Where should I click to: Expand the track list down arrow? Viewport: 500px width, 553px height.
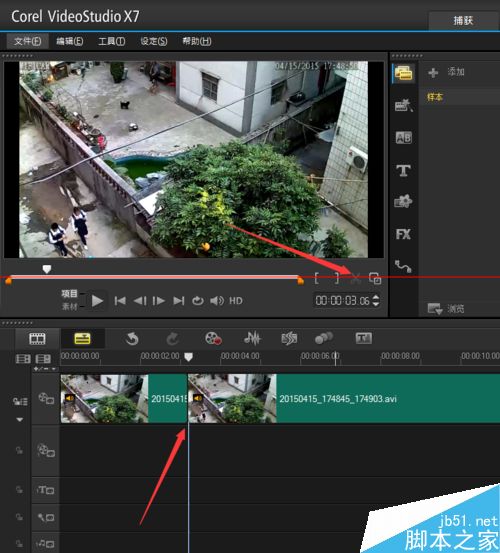tap(20, 420)
